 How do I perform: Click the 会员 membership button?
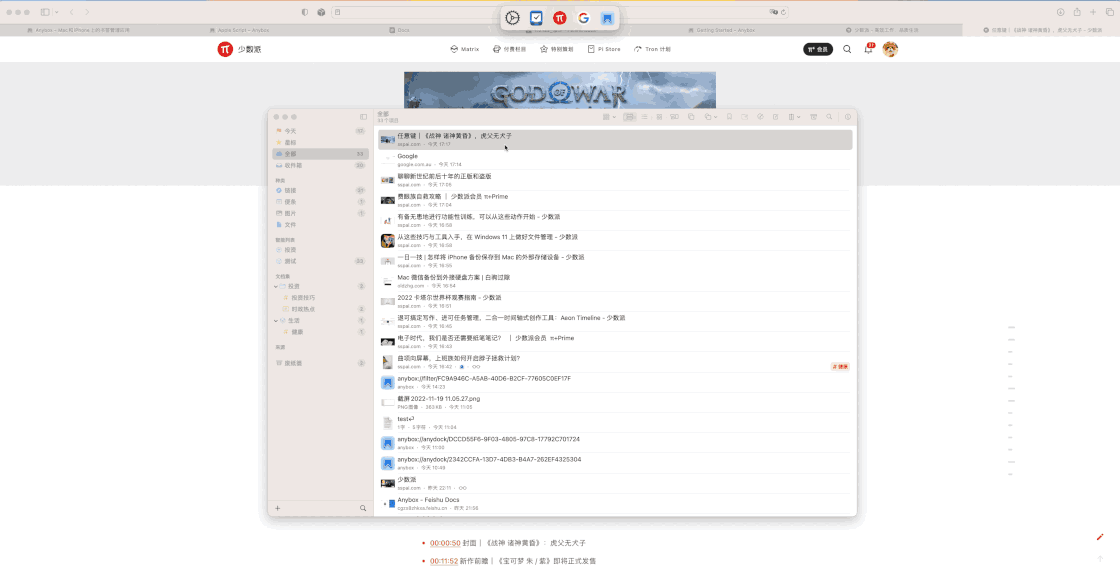coord(818,49)
